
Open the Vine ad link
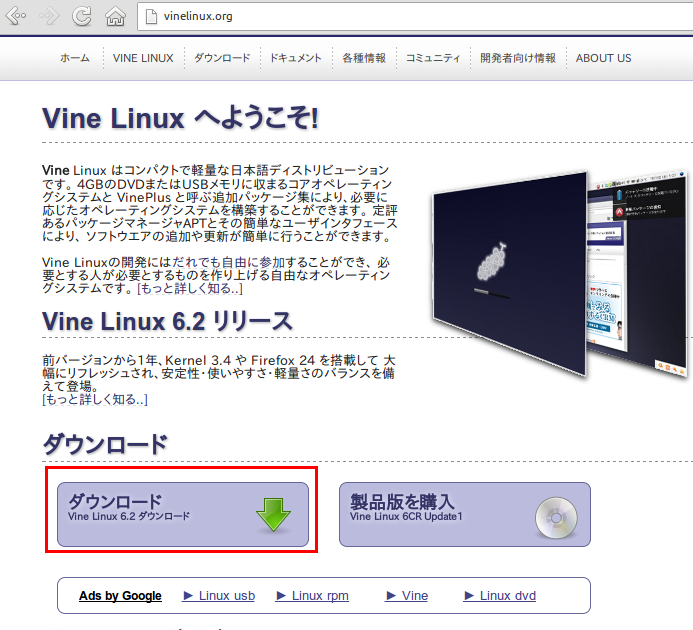(406, 596)
